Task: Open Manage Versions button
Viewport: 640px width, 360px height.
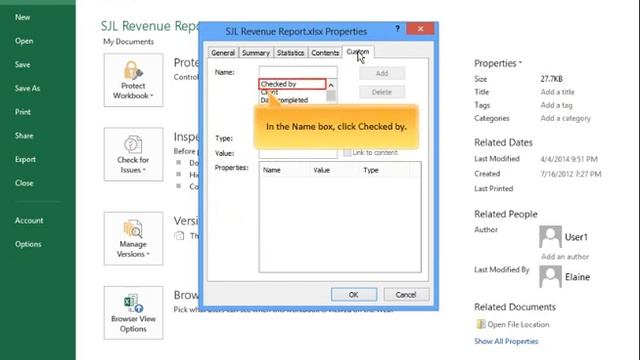Action: click(133, 238)
